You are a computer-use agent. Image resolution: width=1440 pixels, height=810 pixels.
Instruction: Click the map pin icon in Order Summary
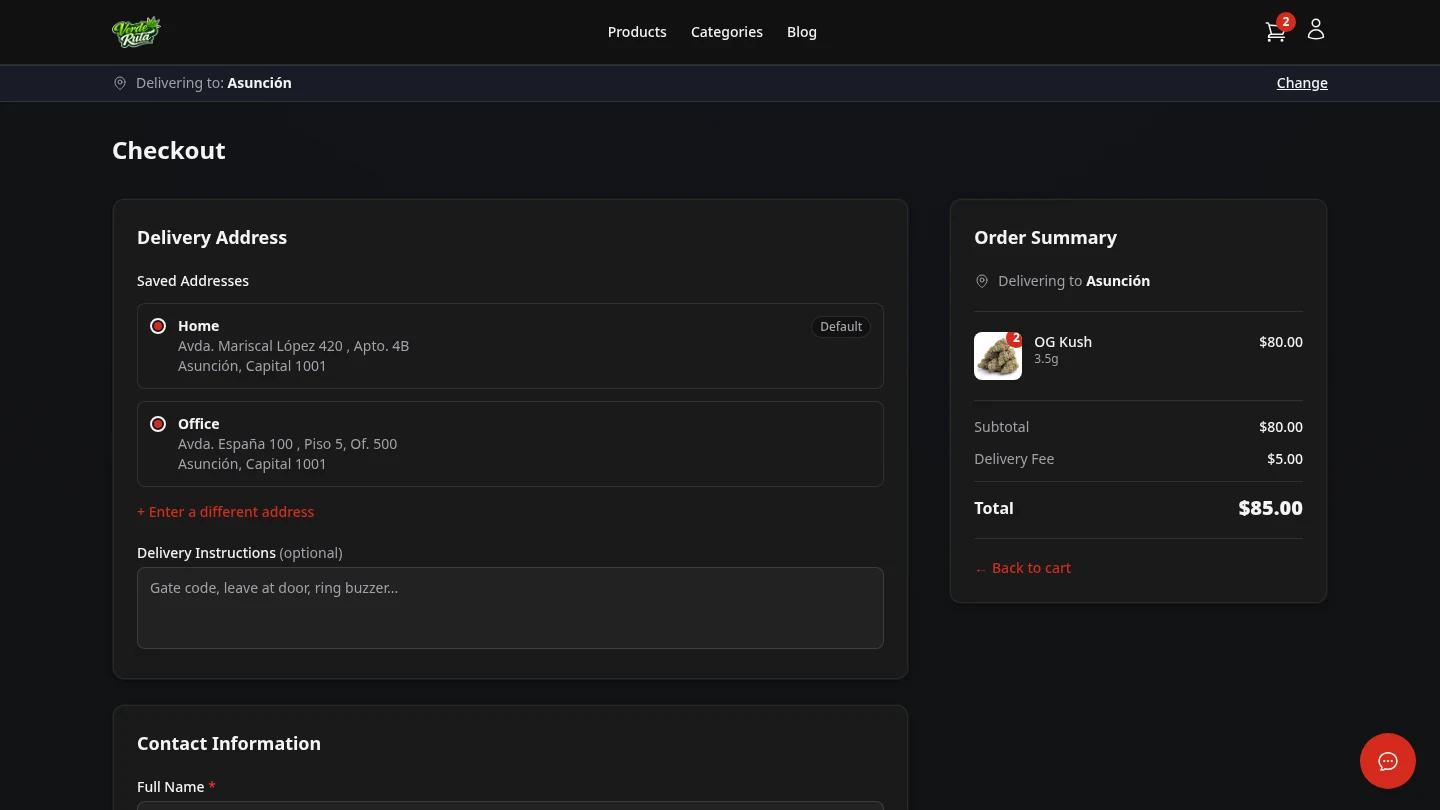point(982,281)
